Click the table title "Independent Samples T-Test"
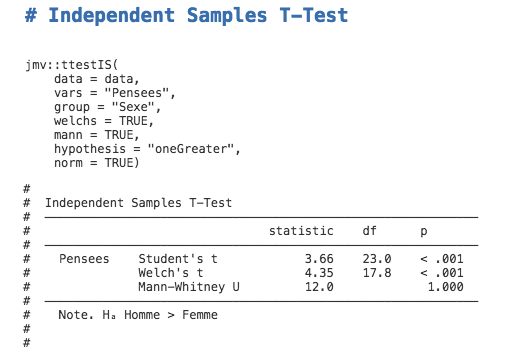This screenshot has height=360, width=508. [x=138, y=203]
